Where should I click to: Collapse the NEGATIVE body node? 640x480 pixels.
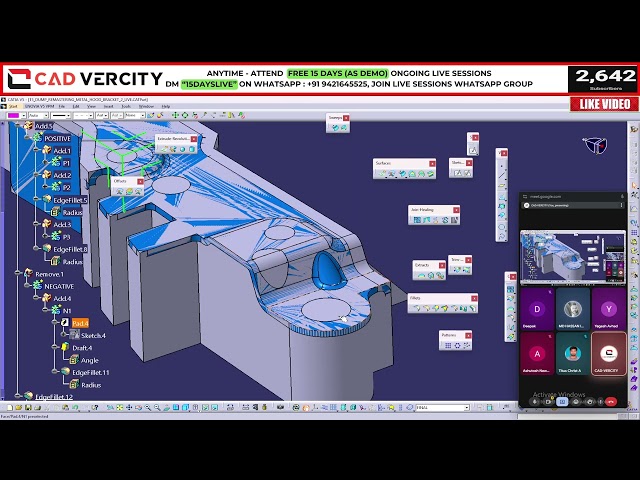[27, 285]
